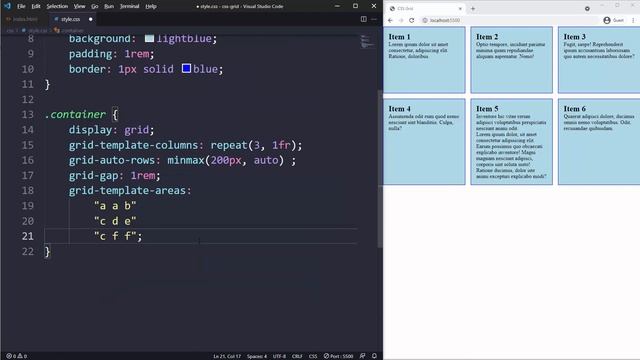Screen dimensions: 640x360
Task: Click the VS Code logo icon
Action: point(7,6)
